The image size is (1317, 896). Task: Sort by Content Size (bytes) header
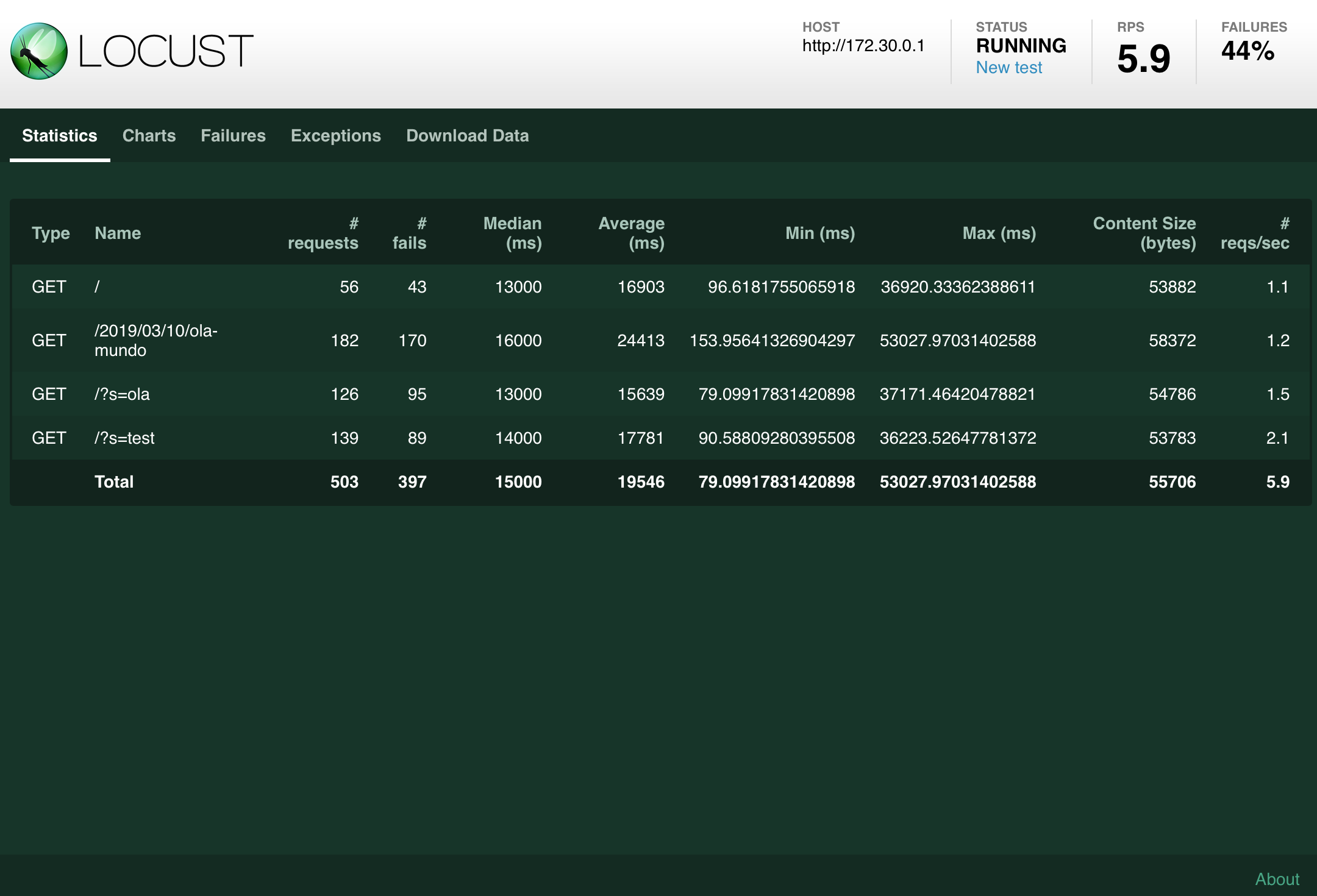(x=1144, y=233)
